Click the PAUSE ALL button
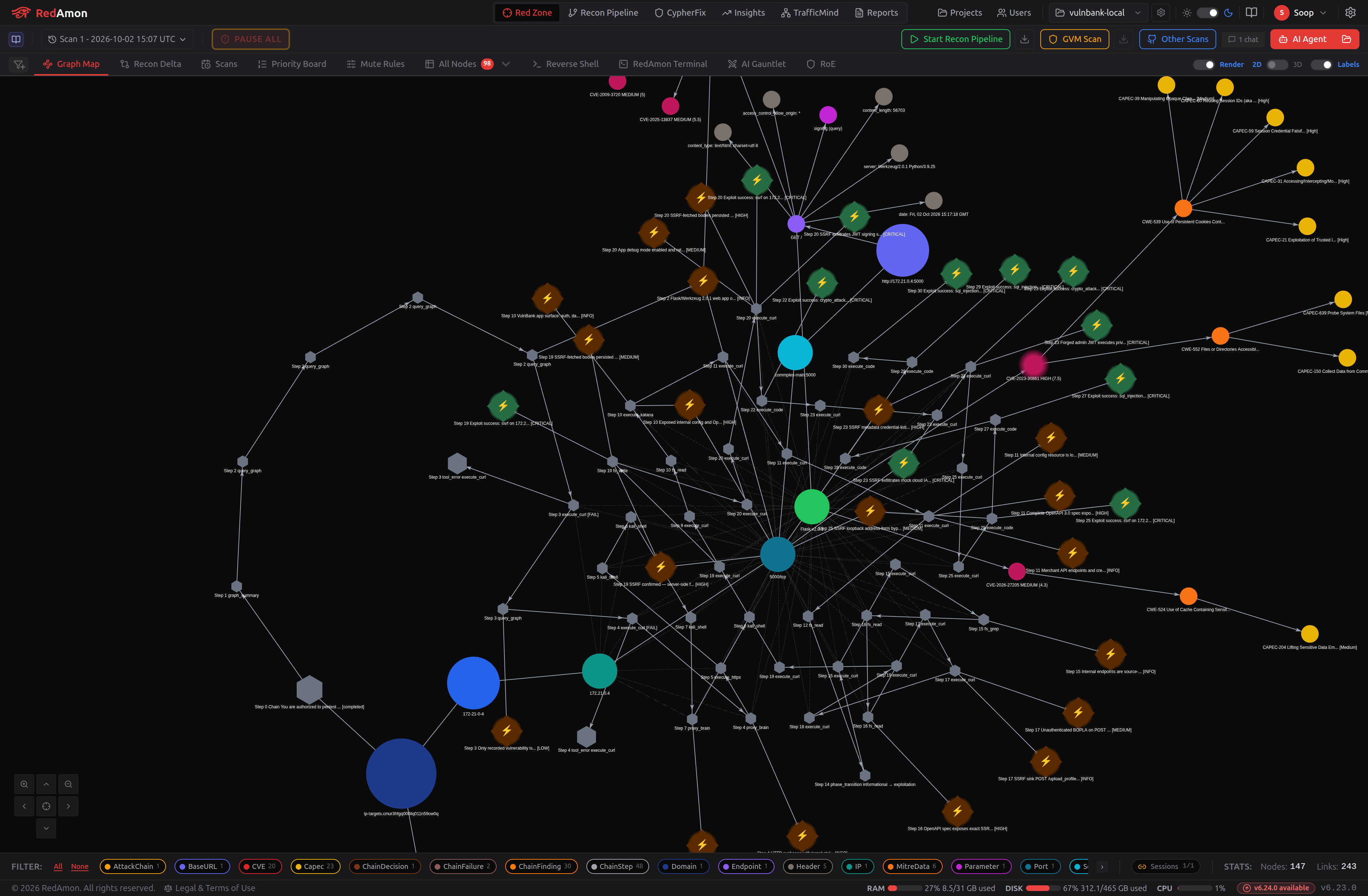 (250, 39)
